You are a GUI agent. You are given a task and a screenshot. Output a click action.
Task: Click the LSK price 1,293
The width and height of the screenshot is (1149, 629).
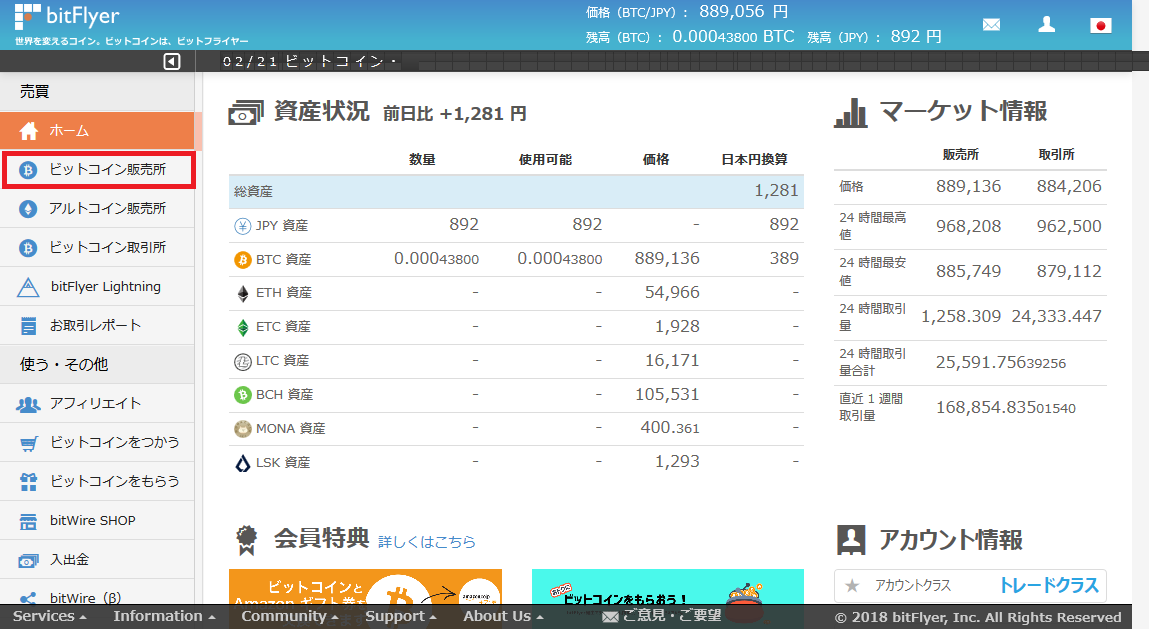[677, 462]
